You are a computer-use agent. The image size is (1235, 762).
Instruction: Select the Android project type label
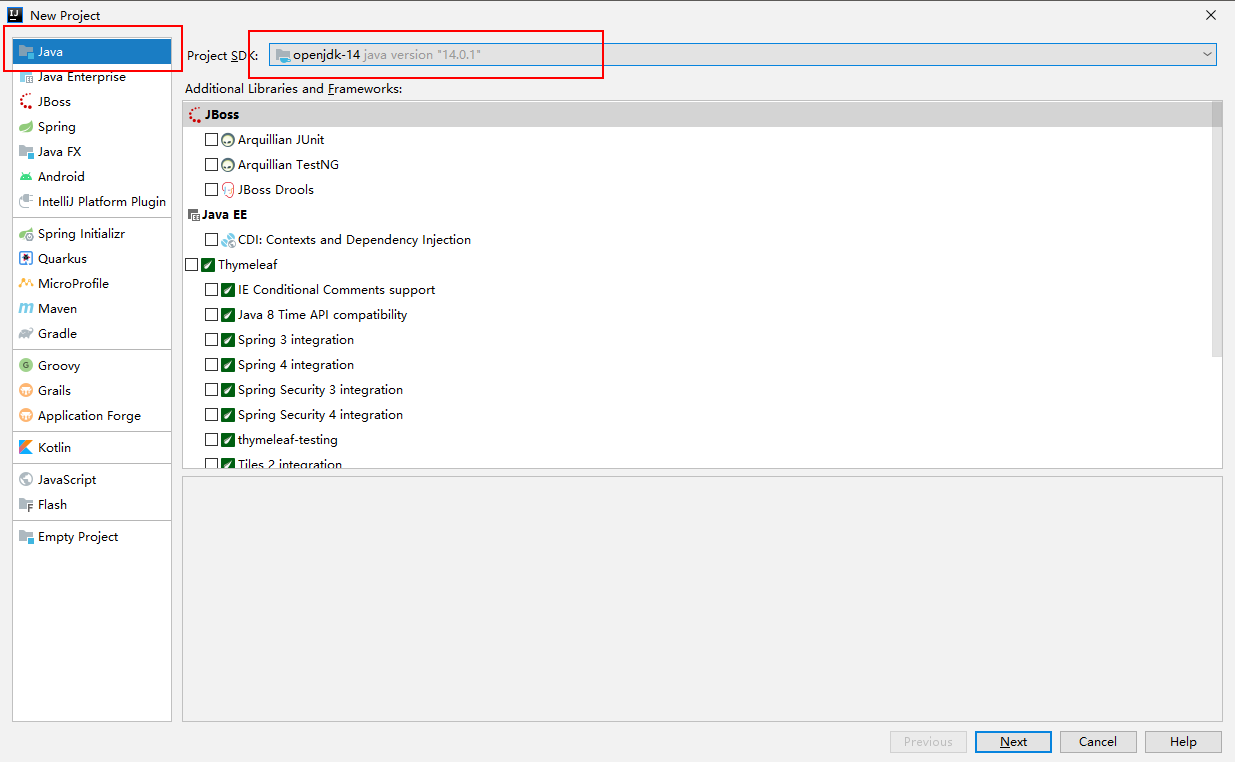(x=61, y=177)
